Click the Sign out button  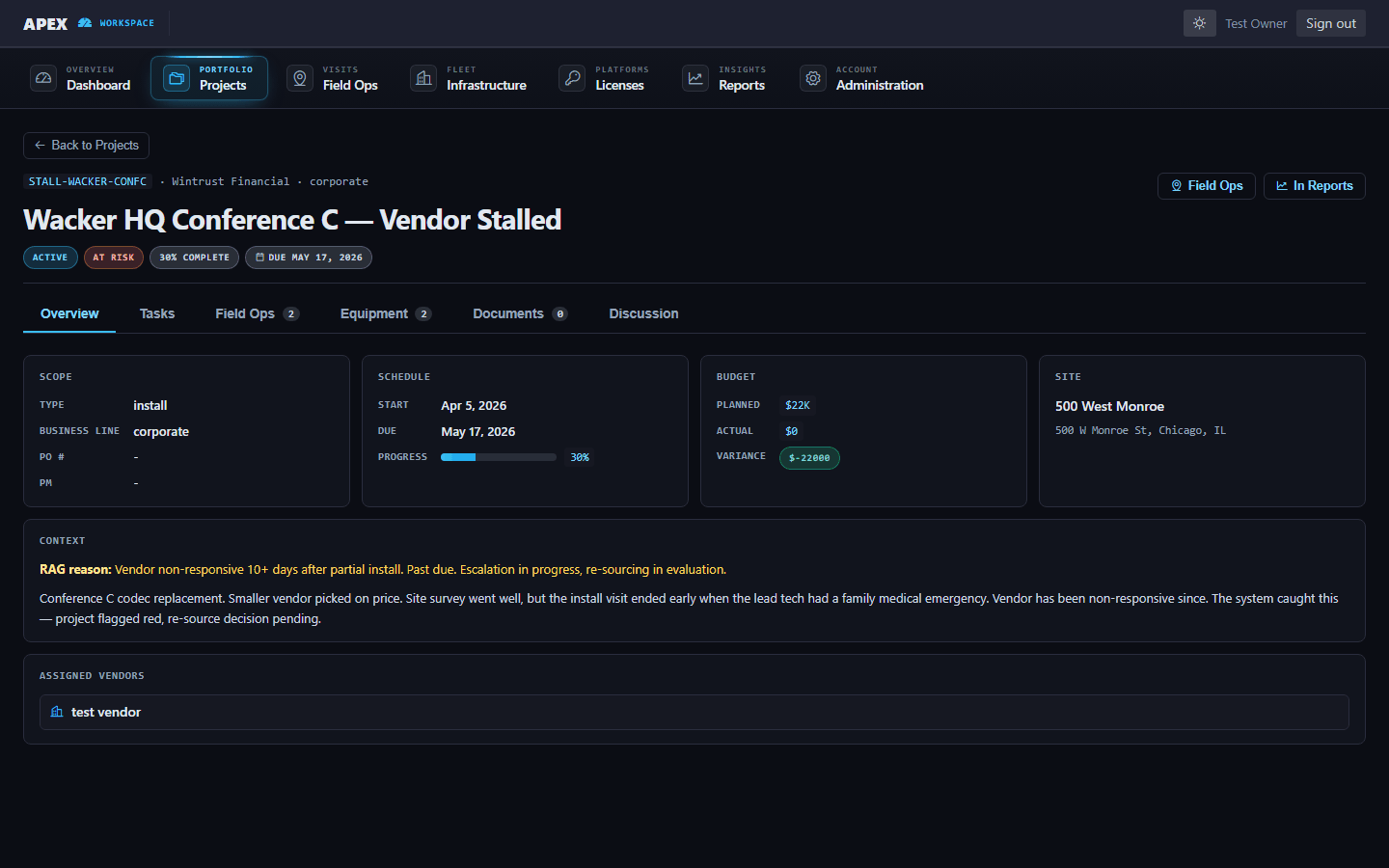[x=1331, y=23]
